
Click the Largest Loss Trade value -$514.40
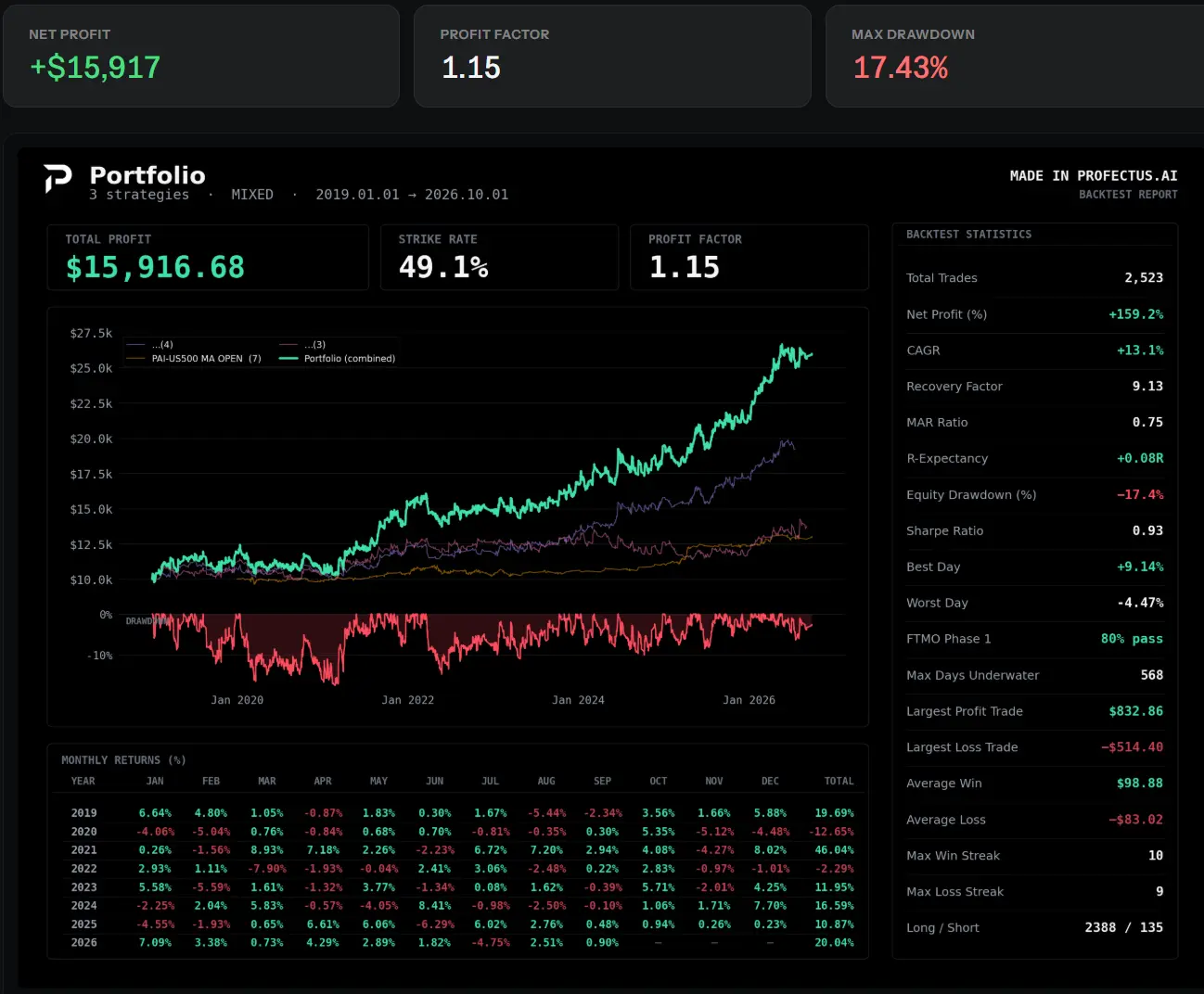click(1132, 747)
